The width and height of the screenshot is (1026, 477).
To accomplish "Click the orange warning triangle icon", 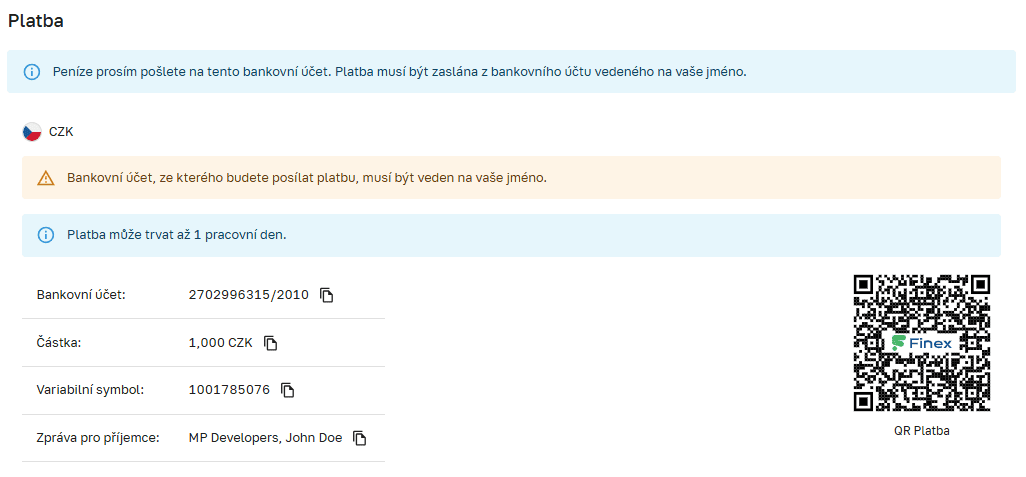I will [46, 178].
